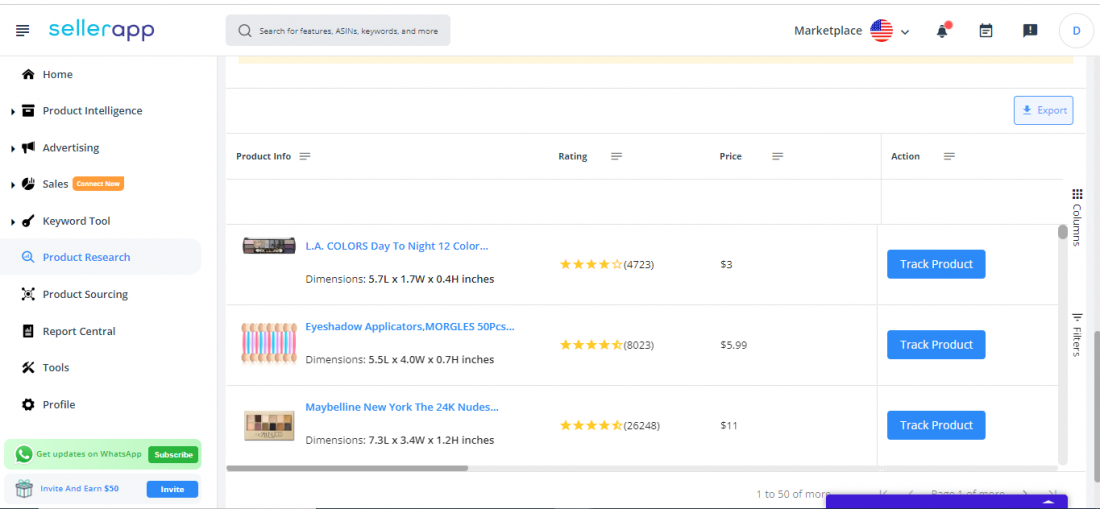The width and height of the screenshot is (1100, 509).
Task: Expand the Keyword Tool arrow
Action: [13, 222]
